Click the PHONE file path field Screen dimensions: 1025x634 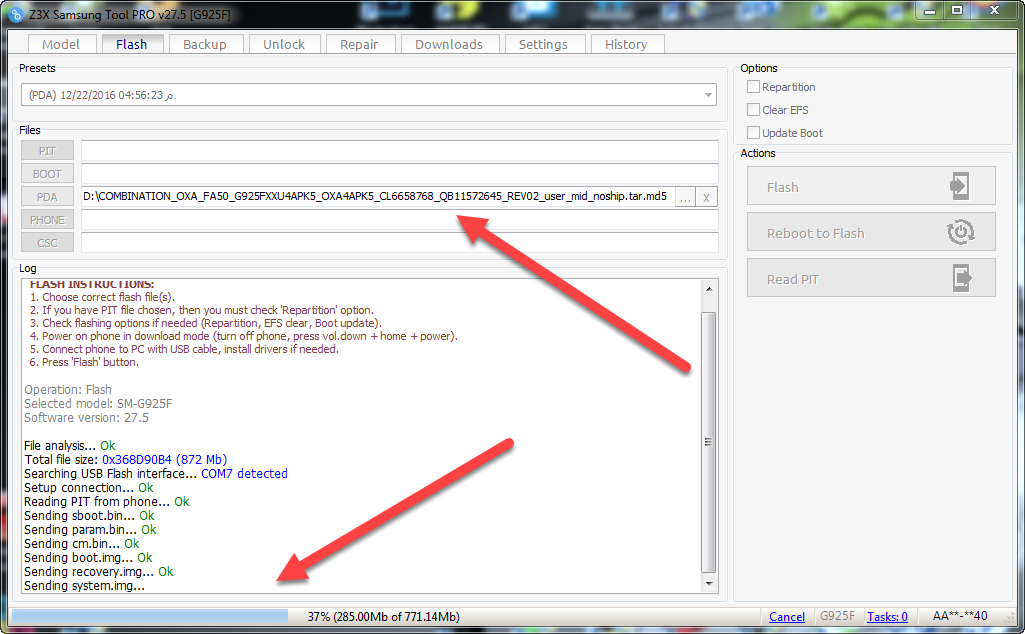(399, 220)
